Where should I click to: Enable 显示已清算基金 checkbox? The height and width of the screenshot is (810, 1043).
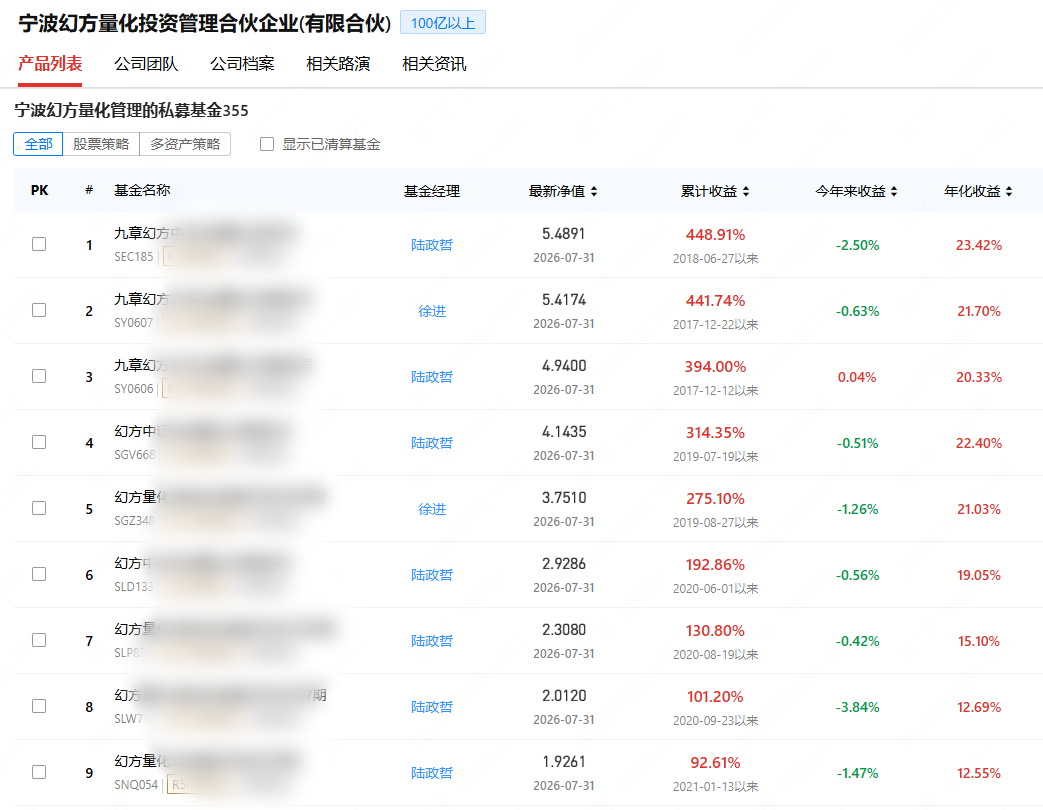(x=267, y=144)
